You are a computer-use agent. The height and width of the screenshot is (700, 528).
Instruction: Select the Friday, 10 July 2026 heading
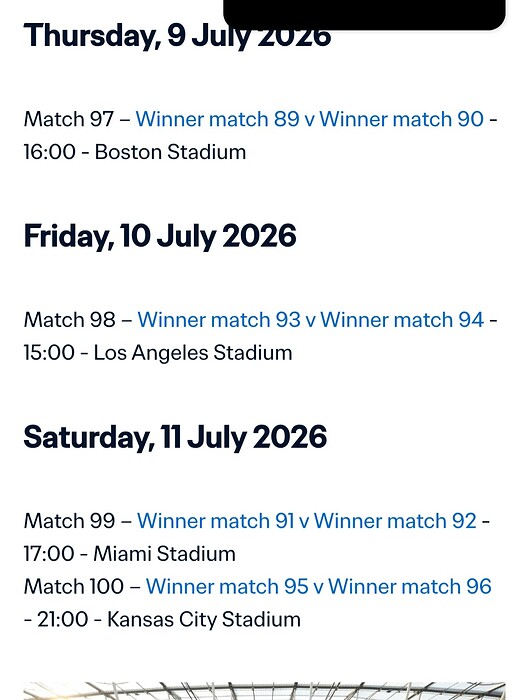click(160, 236)
